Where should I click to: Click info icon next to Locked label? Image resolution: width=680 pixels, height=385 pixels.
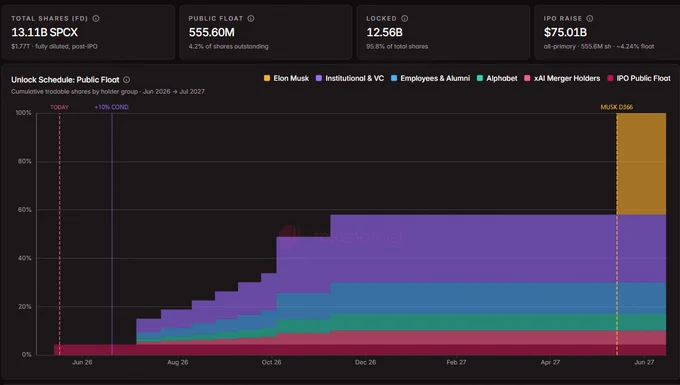coord(405,18)
